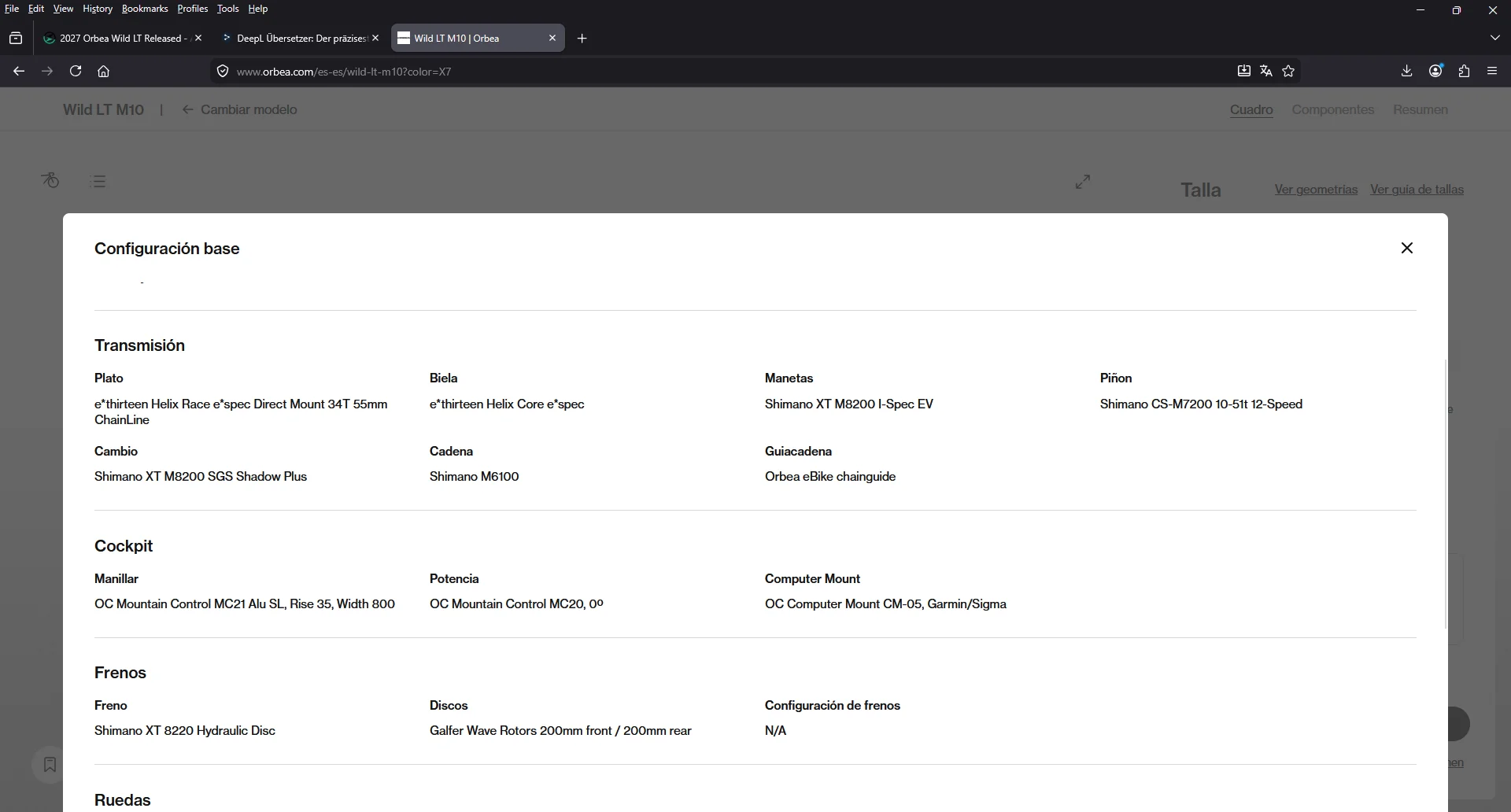List all tabs dropdown arrow
This screenshot has width=1511, height=812.
pyautogui.click(x=1495, y=38)
